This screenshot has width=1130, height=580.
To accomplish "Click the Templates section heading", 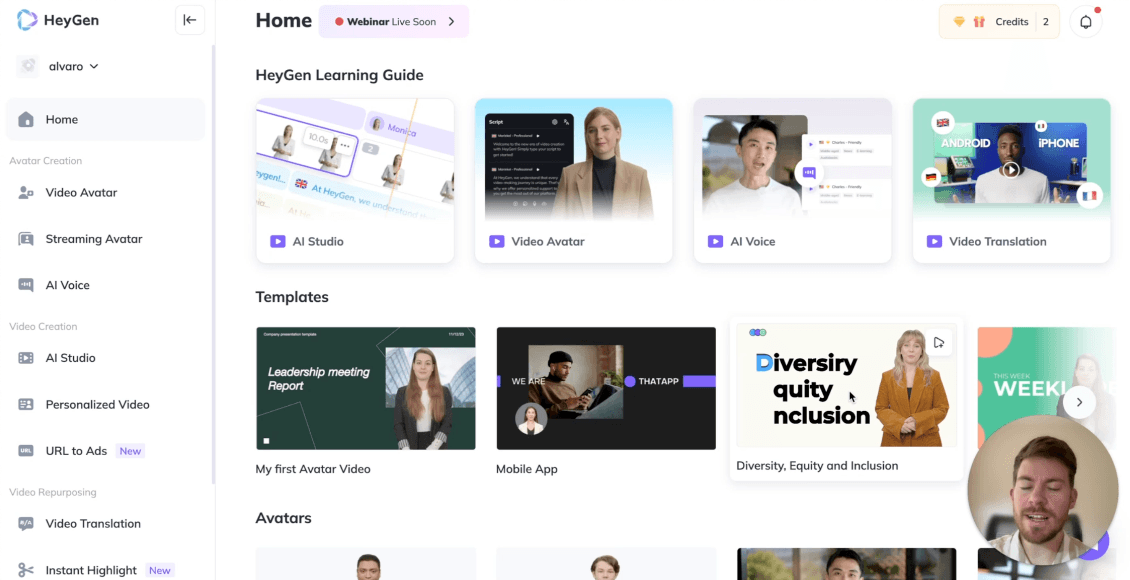I will tap(292, 297).
